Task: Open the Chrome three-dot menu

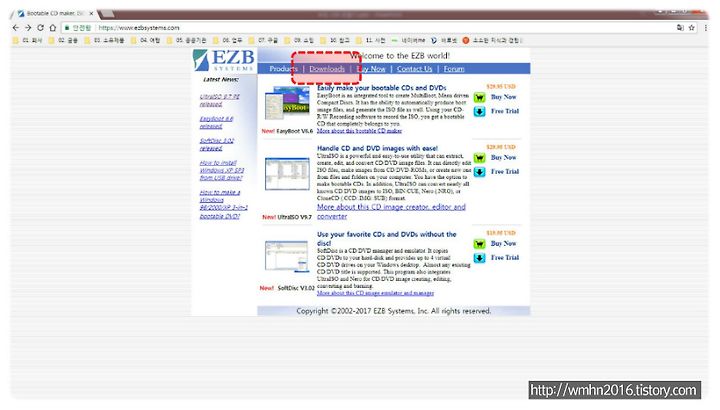Action: 706,28
